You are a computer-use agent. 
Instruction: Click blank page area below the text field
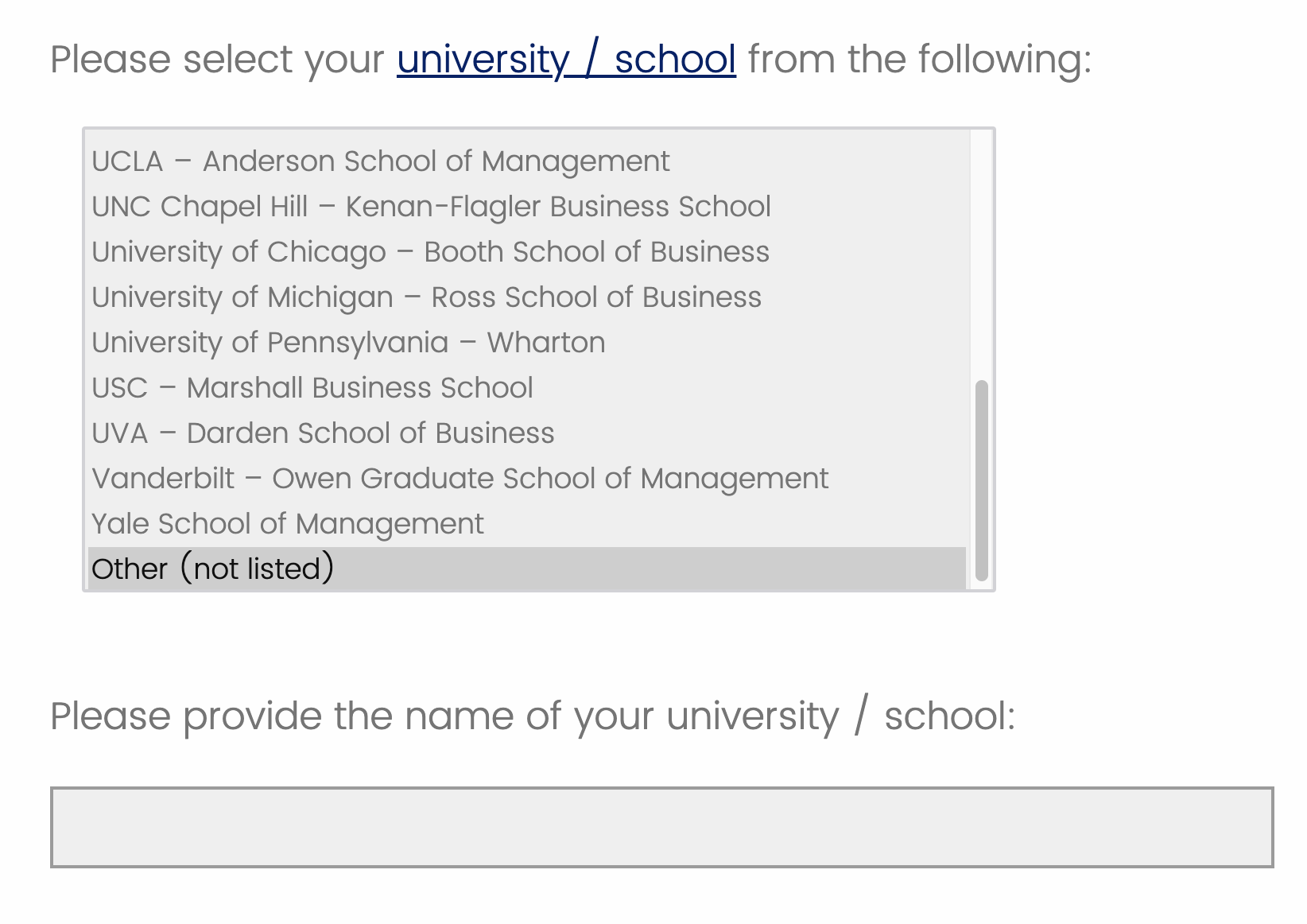coord(661,899)
